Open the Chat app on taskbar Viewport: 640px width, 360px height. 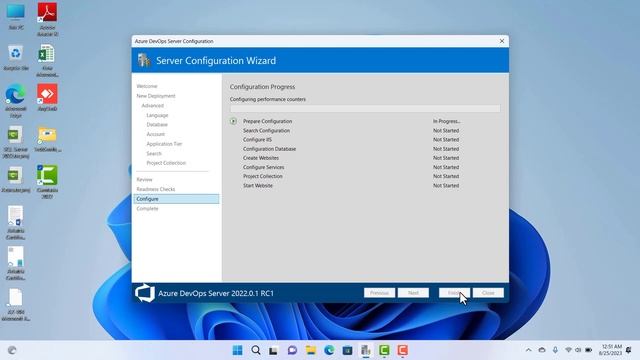pyautogui.click(x=292, y=350)
